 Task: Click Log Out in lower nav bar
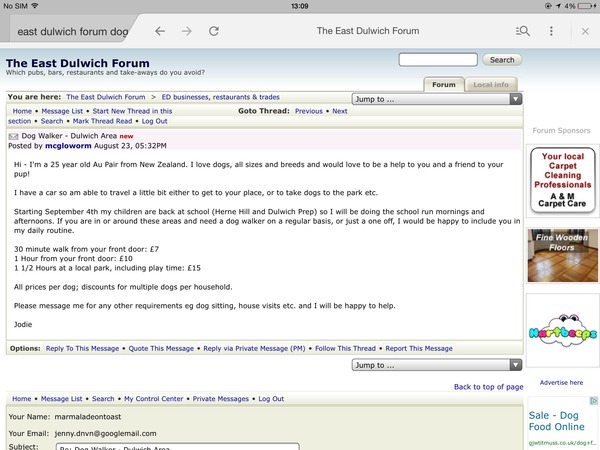click(x=271, y=399)
